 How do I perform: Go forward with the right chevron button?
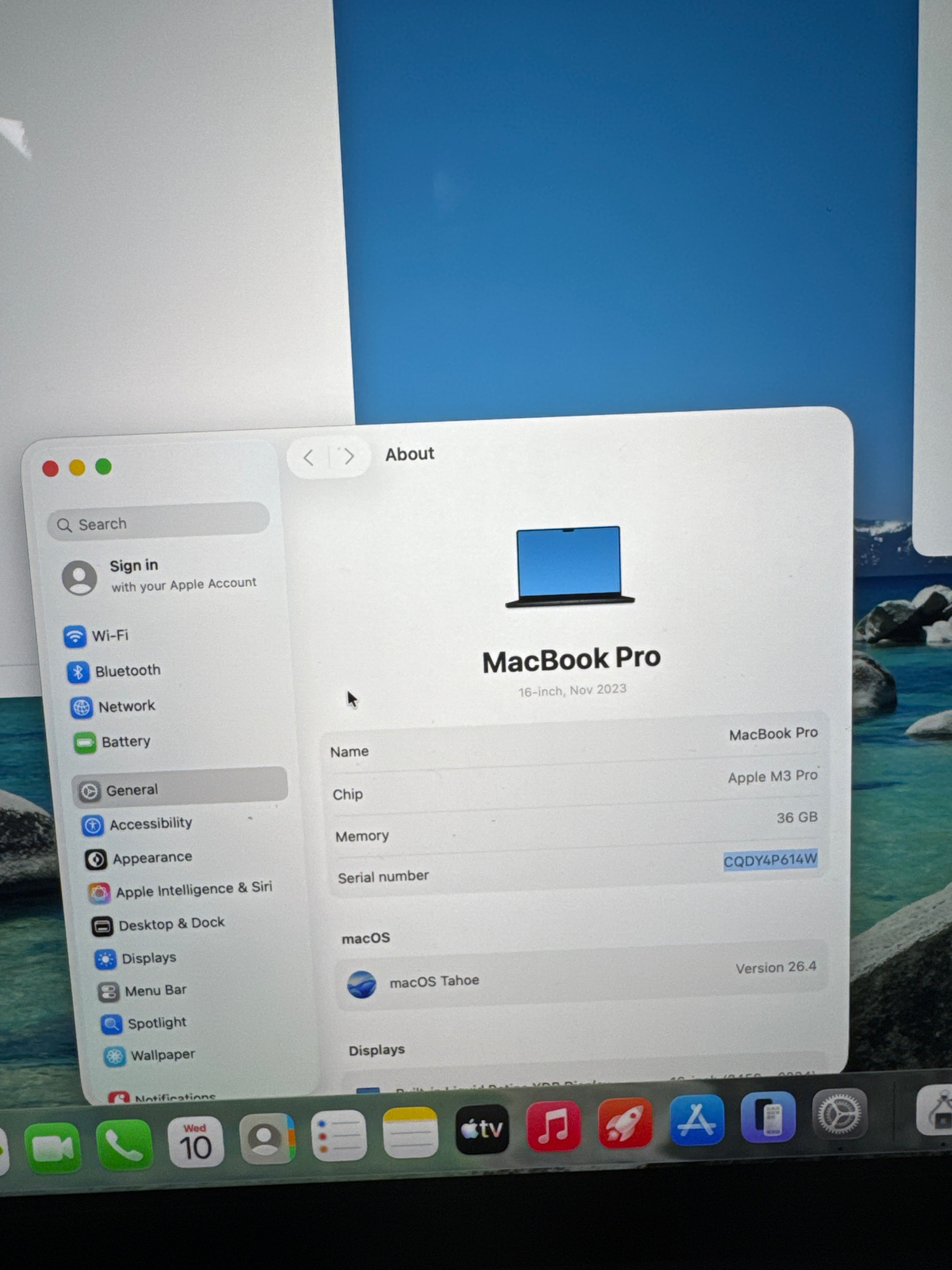pyautogui.click(x=349, y=456)
